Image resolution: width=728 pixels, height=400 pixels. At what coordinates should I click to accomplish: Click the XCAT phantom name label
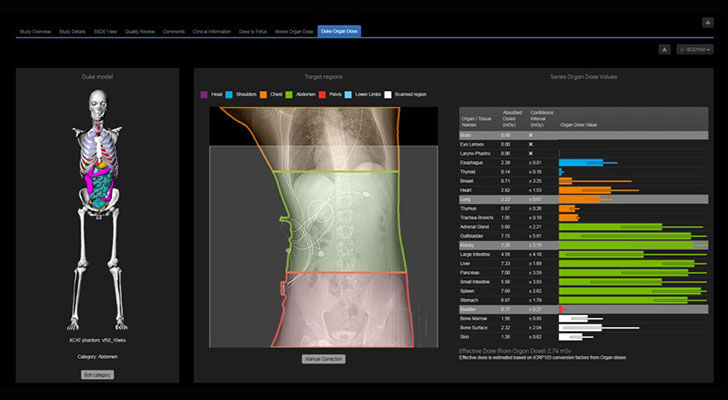pyautogui.click(x=98, y=340)
